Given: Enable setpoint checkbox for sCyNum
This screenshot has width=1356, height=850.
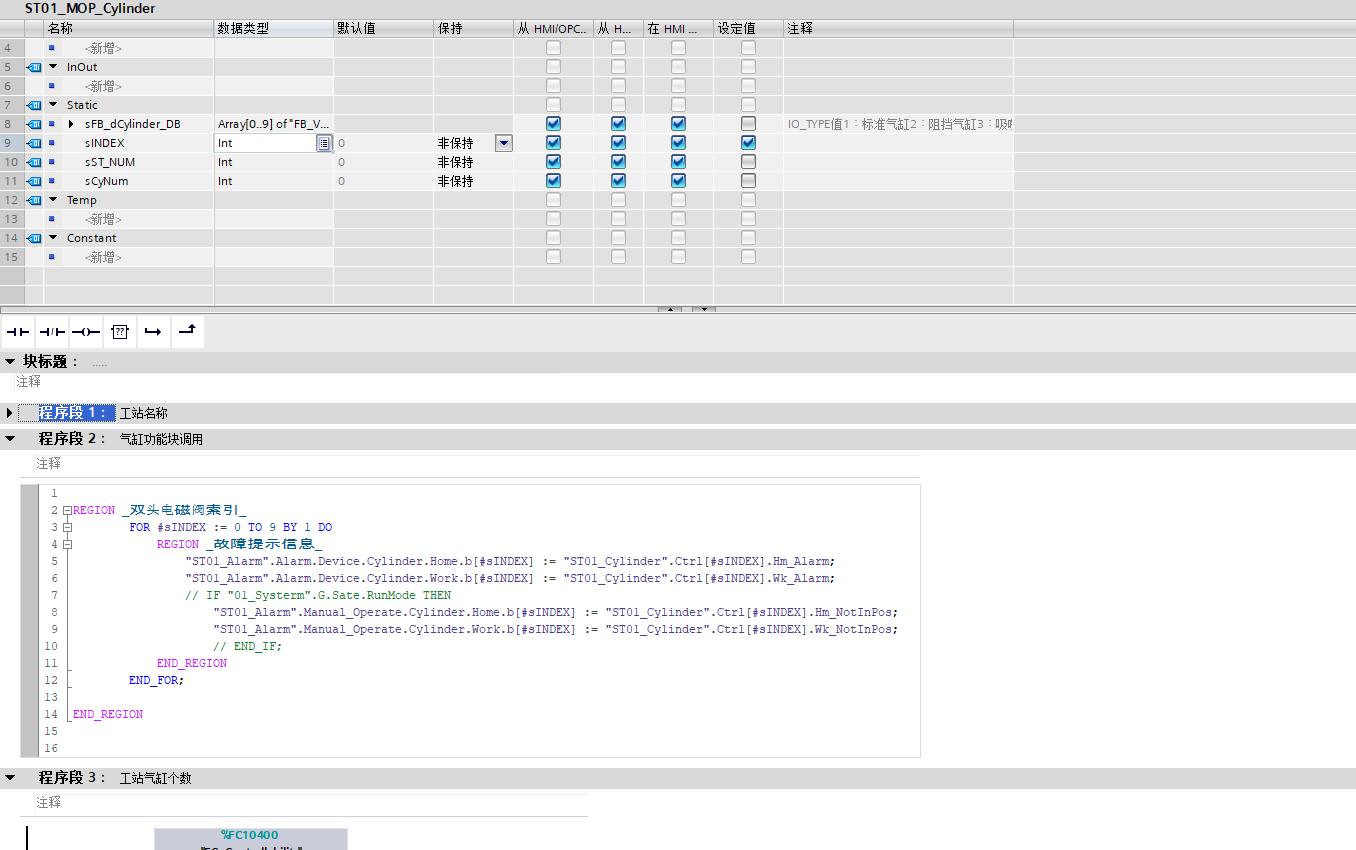Looking at the screenshot, I should (x=748, y=181).
